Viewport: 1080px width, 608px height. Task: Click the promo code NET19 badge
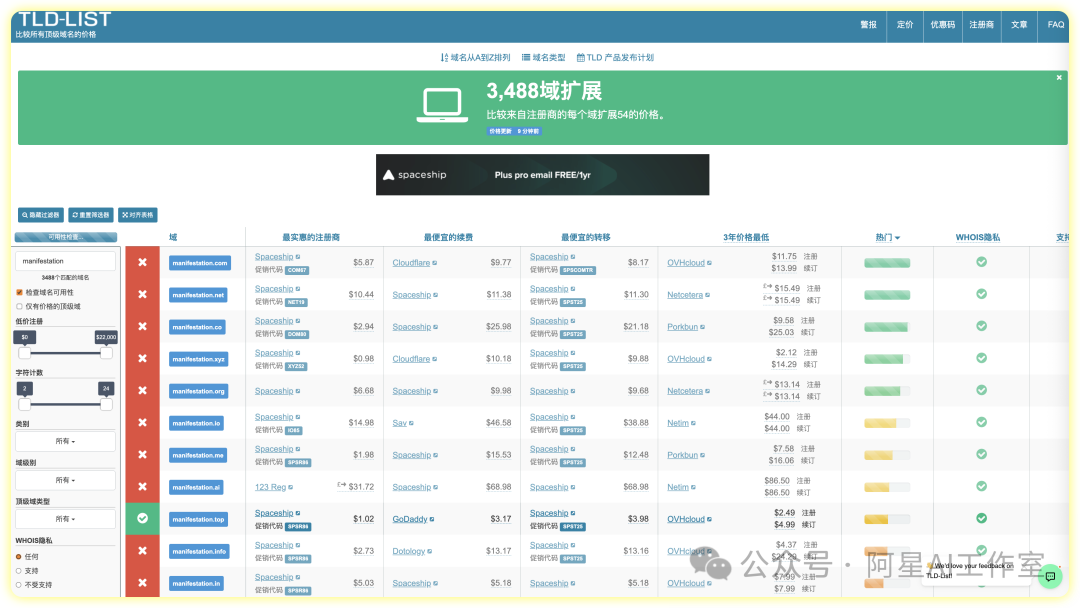point(296,302)
